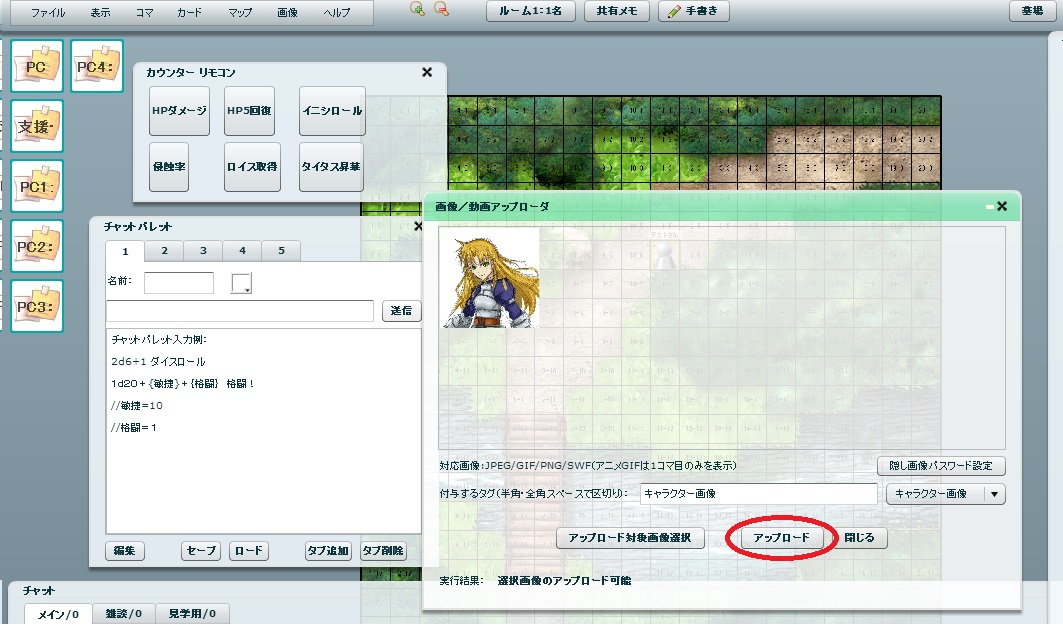Screen dimensions: 1063x627
Task: Select the PC1 memo card icon
Action: pos(37,186)
